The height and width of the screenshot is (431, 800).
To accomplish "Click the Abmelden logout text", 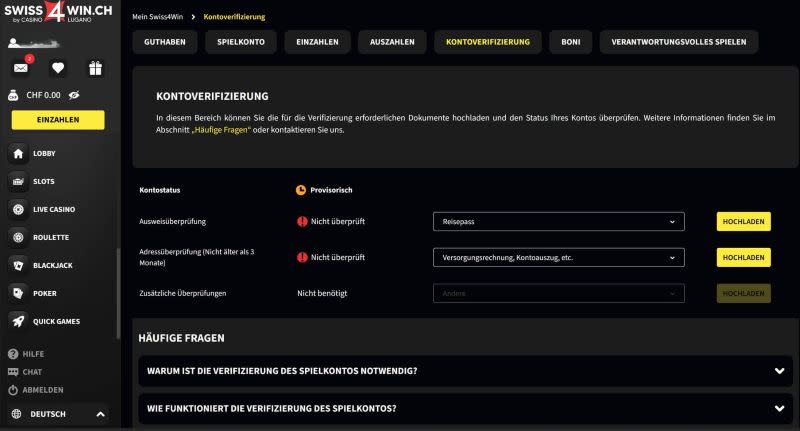I will (x=43, y=390).
